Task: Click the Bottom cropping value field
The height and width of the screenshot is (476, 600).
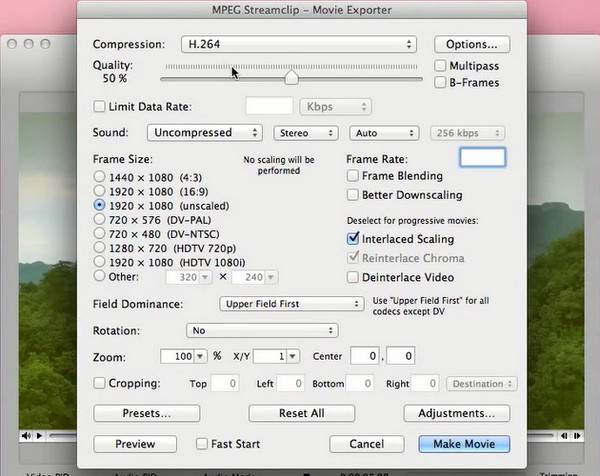Action: tap(360, 383)
